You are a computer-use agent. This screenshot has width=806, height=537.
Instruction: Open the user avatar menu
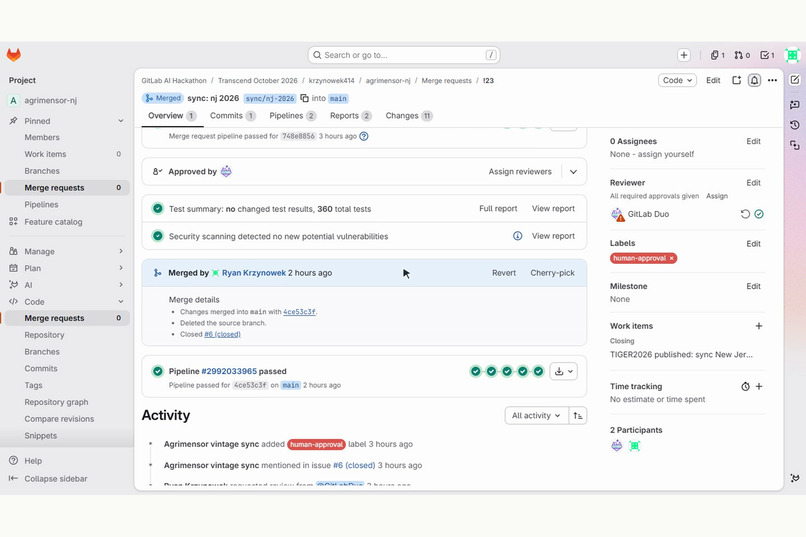(792, 55)
